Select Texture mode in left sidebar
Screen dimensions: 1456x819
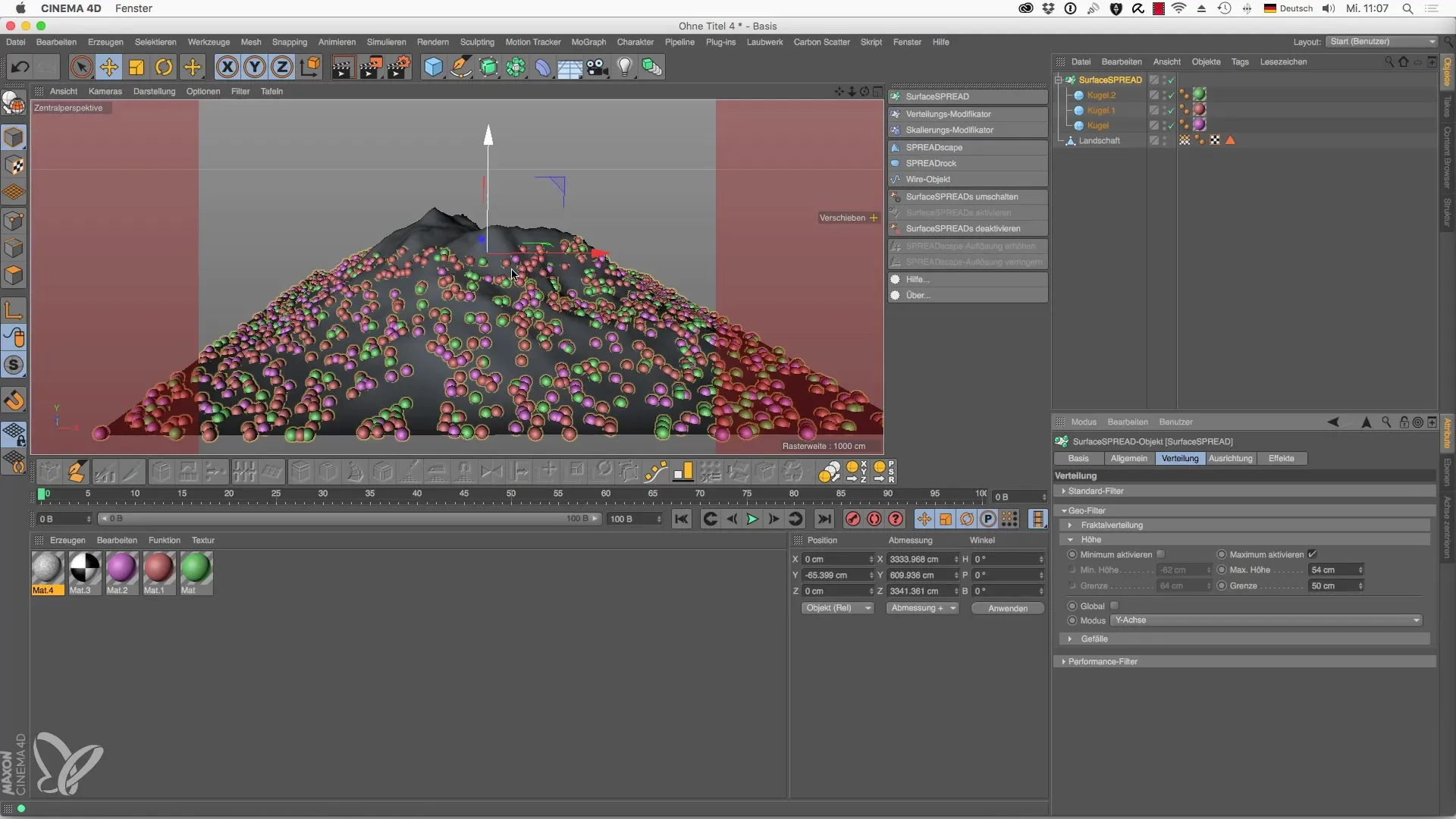[14, 165]
